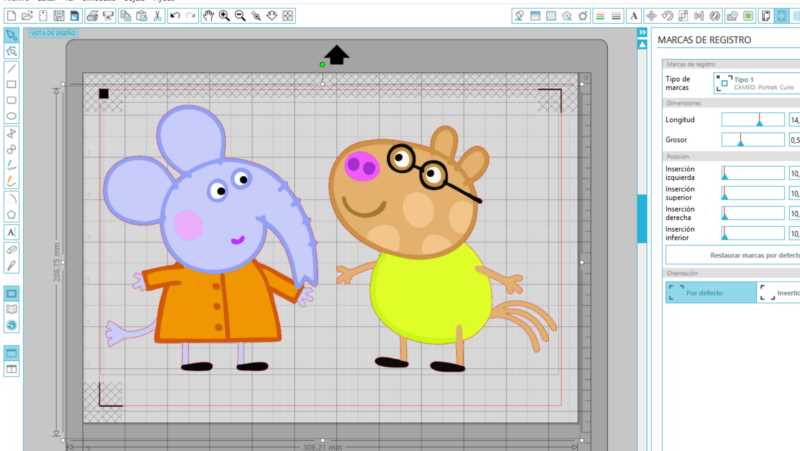Select the Line drawing tool
This screenshot has height=451, width=800.
11,68
